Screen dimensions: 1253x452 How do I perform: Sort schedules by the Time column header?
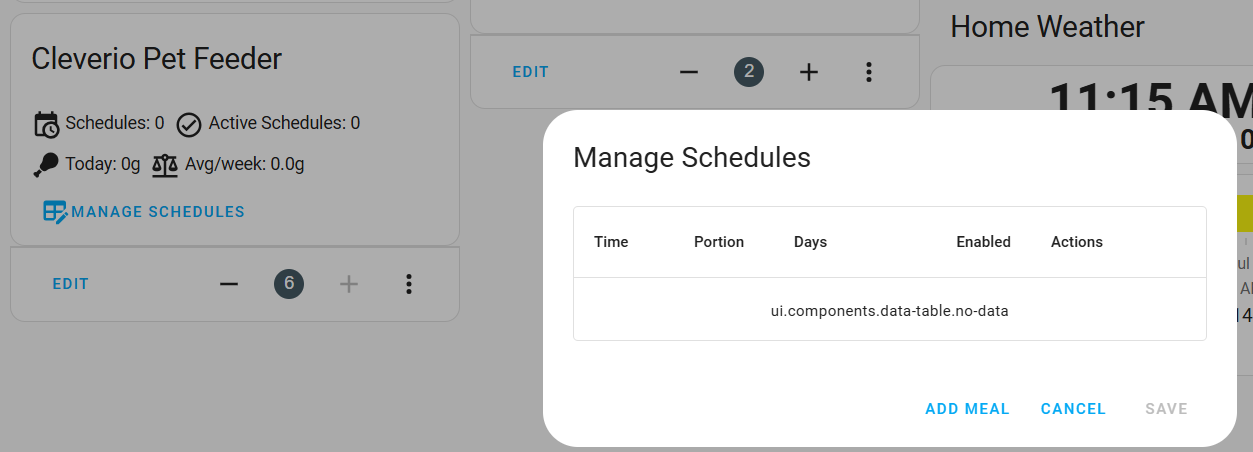pyautogui.click(x=611, y=242)
